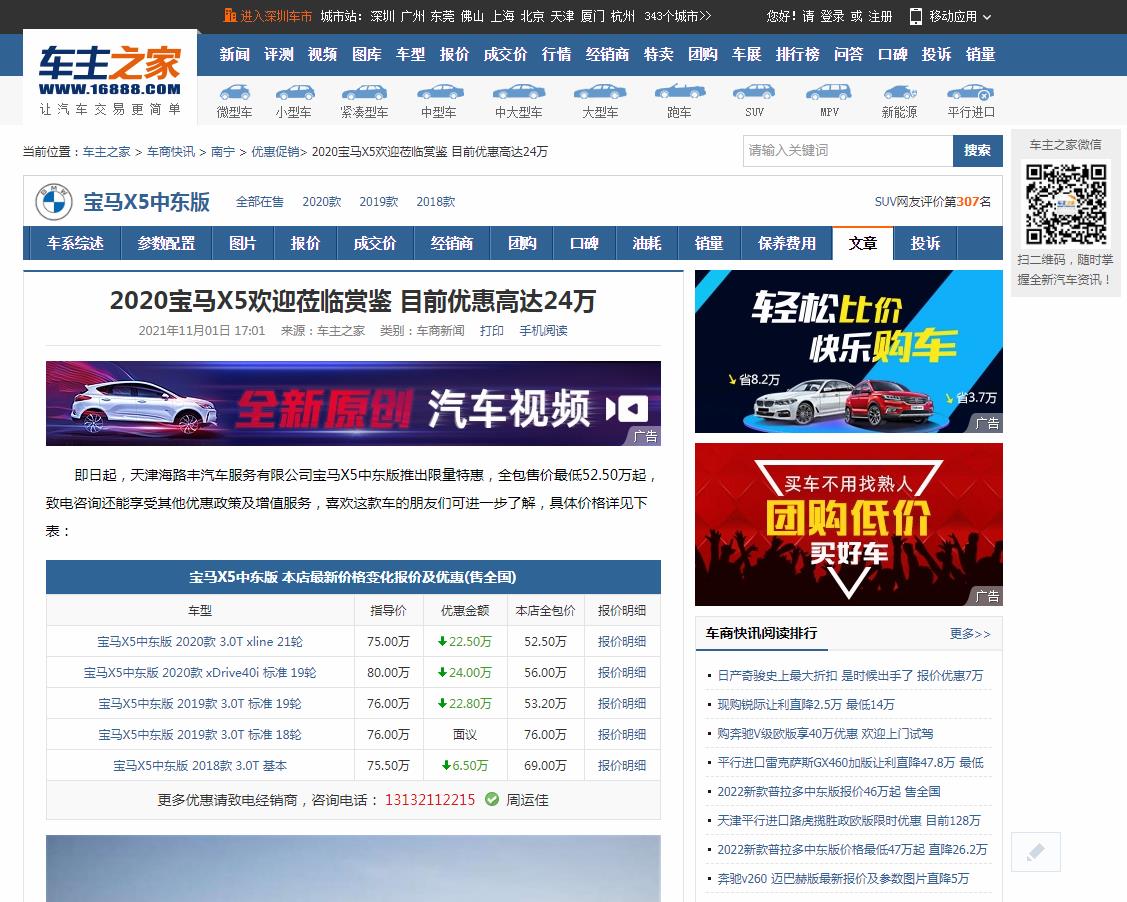
Task: Select the 2020款 model year filter
Action: click(x=321, y=202)
